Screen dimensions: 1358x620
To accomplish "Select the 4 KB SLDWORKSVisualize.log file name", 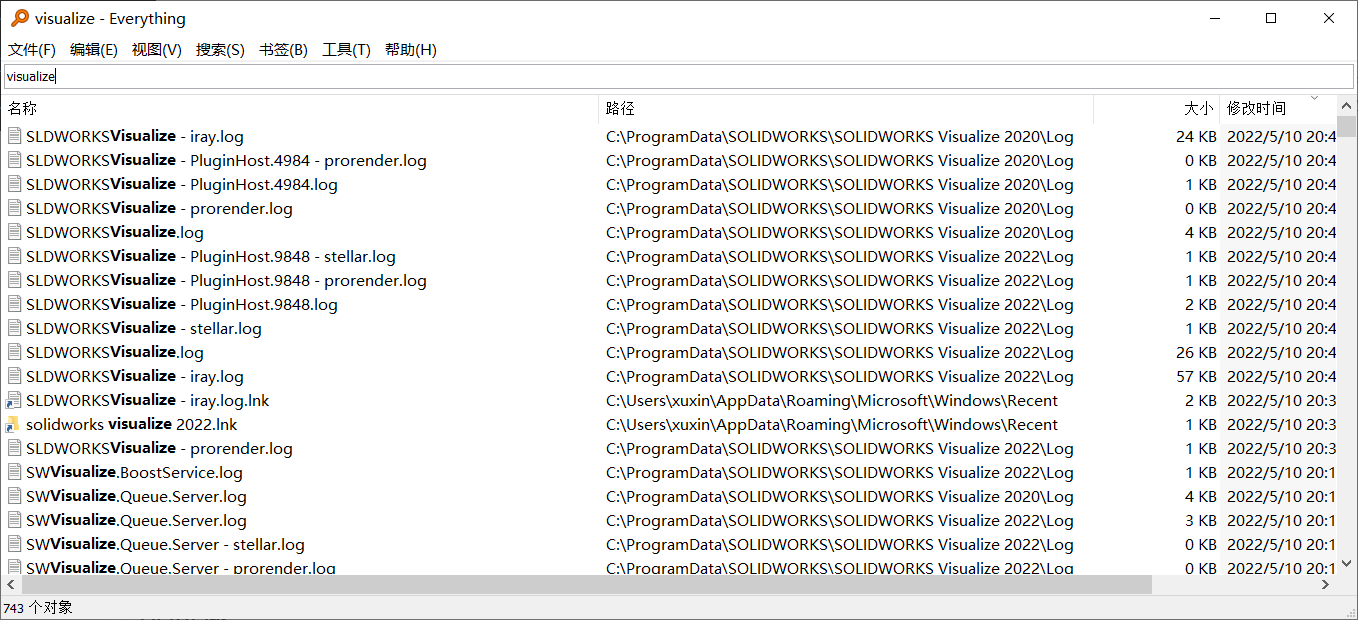I will click(x=115, y=232).
